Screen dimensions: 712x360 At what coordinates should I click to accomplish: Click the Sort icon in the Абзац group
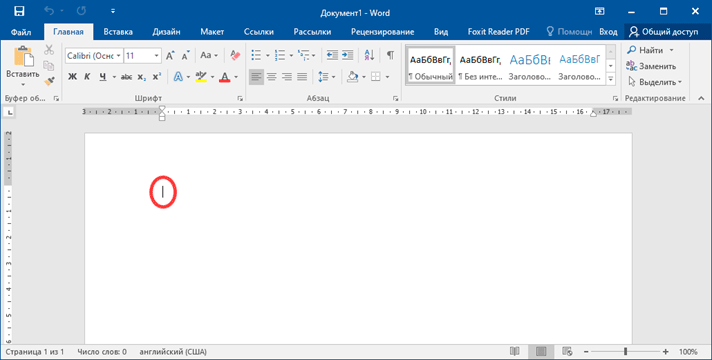[369, 55]
